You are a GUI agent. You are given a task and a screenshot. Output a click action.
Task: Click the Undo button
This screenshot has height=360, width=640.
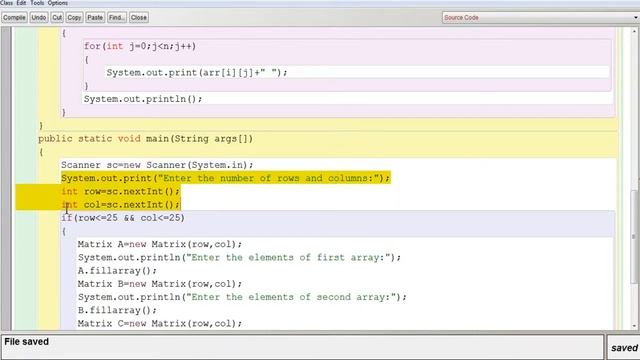coord(39,18)
